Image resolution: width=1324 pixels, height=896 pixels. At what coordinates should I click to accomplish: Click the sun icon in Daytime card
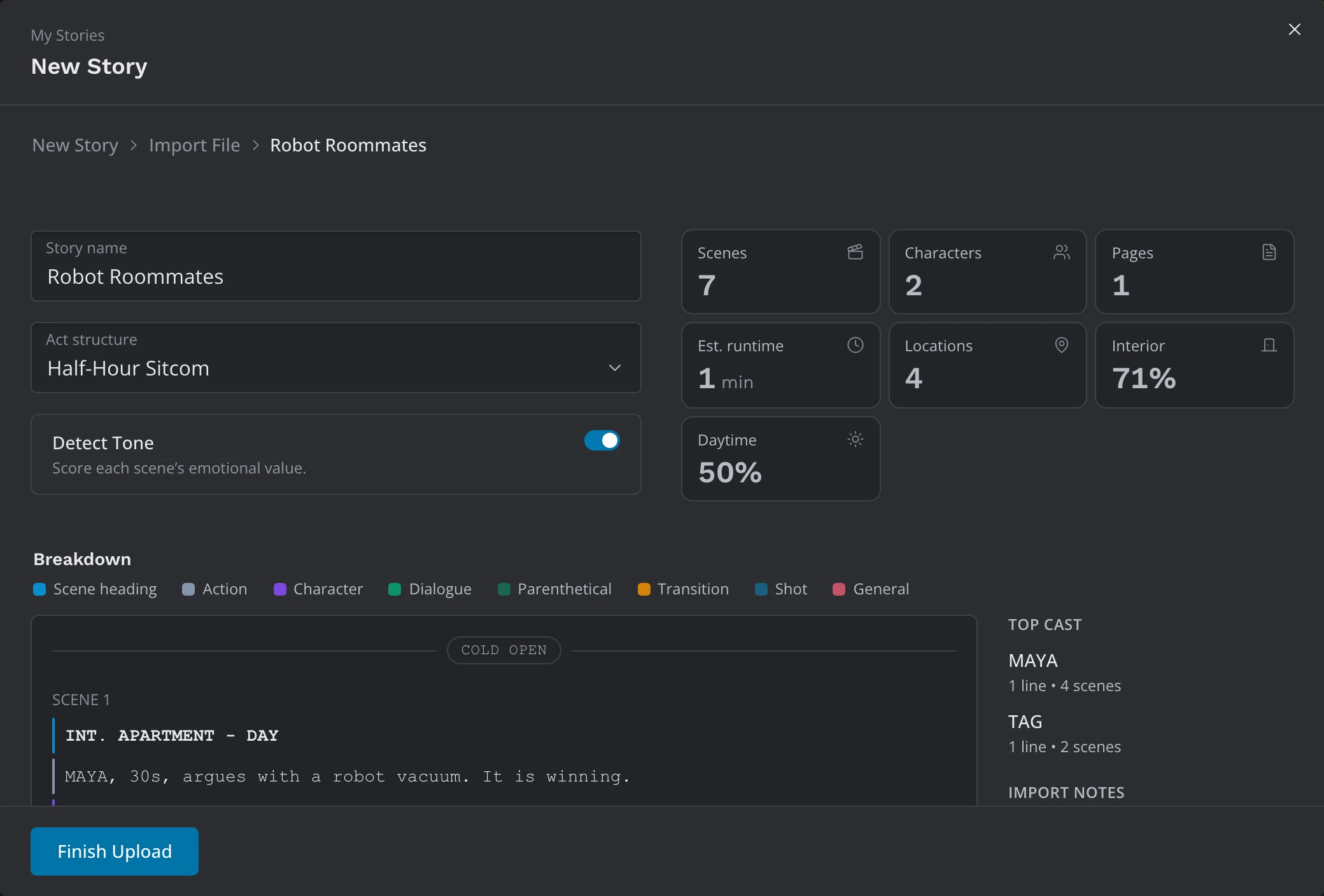click(x=856, y=439)
